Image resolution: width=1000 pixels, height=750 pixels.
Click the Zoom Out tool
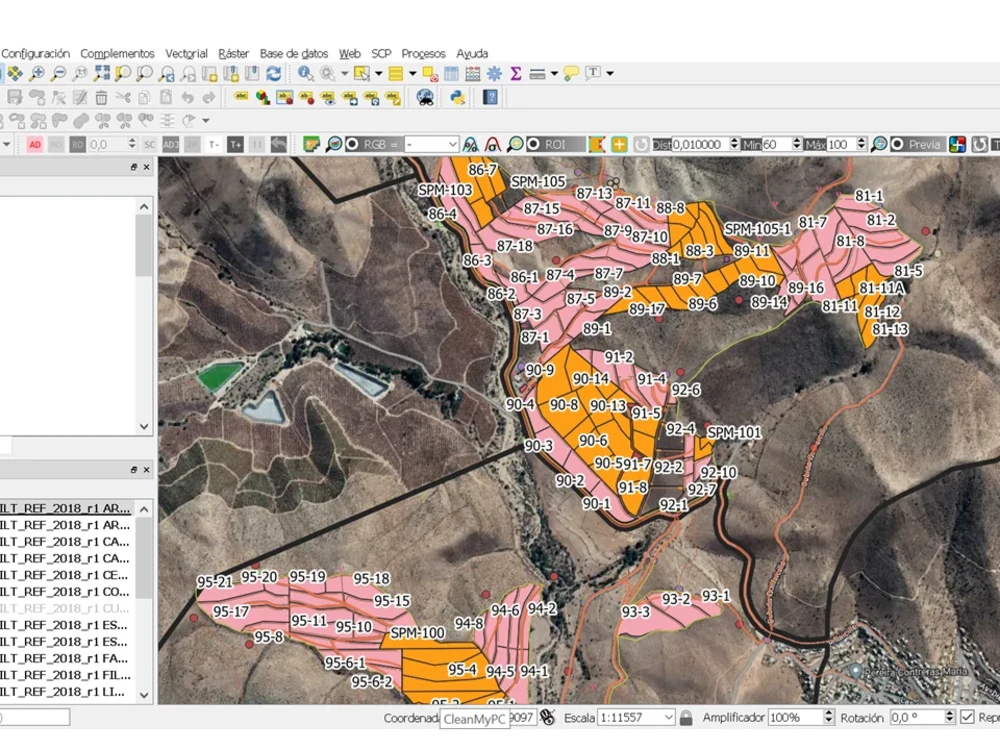59,73
